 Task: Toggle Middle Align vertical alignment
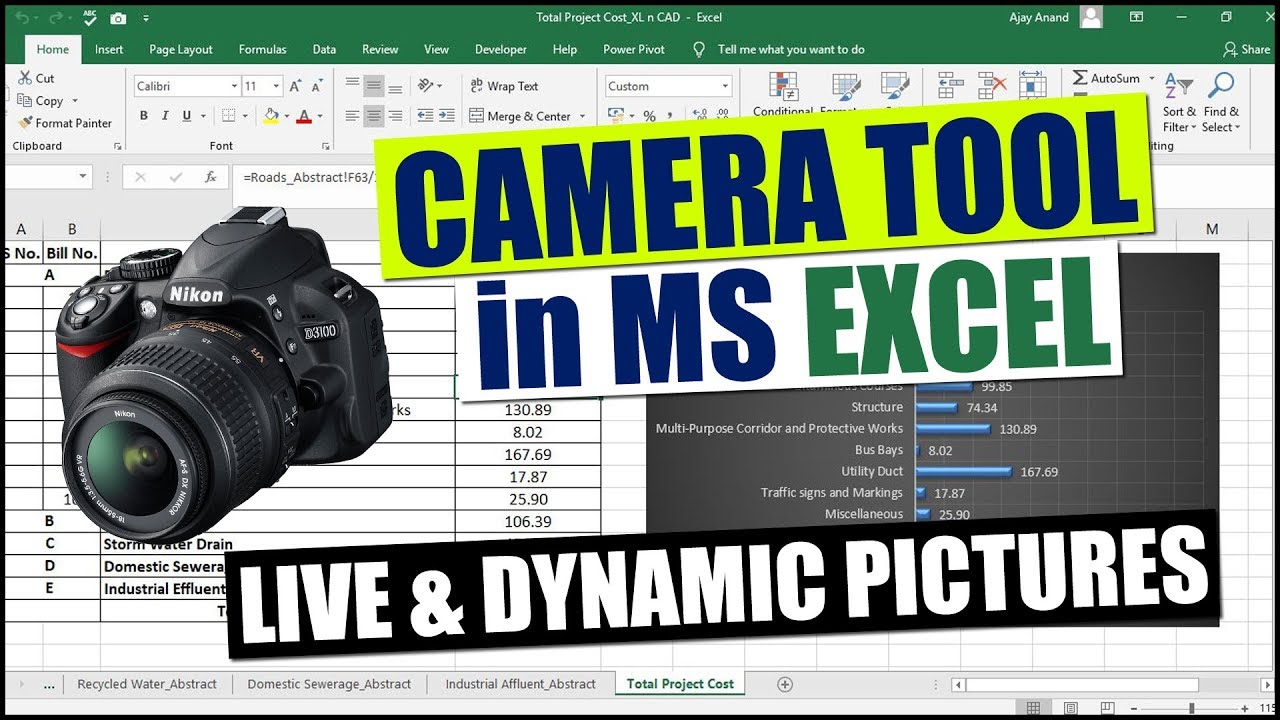tap(373, 86)
